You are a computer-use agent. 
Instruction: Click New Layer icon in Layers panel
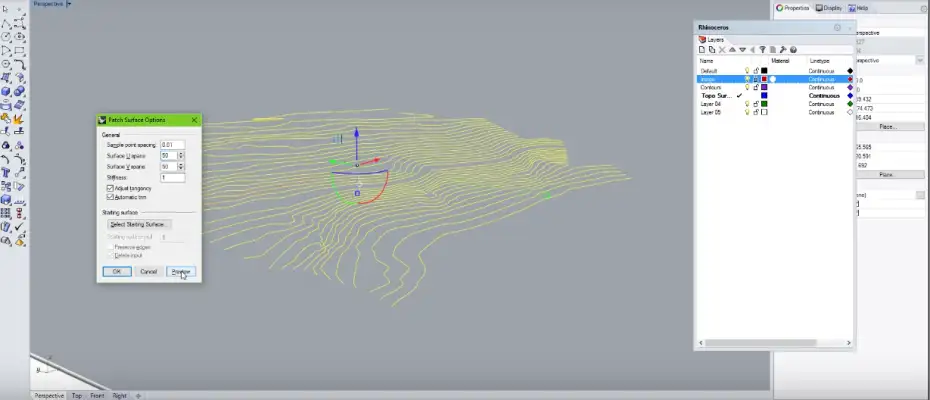pyautogui.click(x=702, y=50)
